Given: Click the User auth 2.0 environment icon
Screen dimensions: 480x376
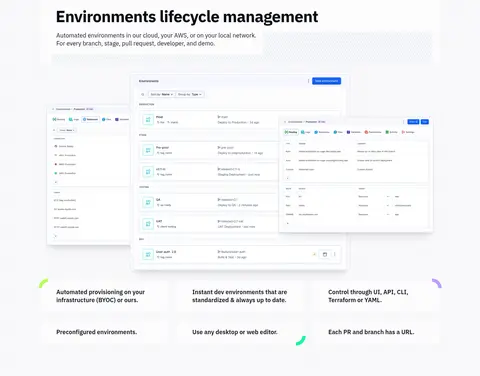Looking at the screenshot, I should click(x=148, y=255).
